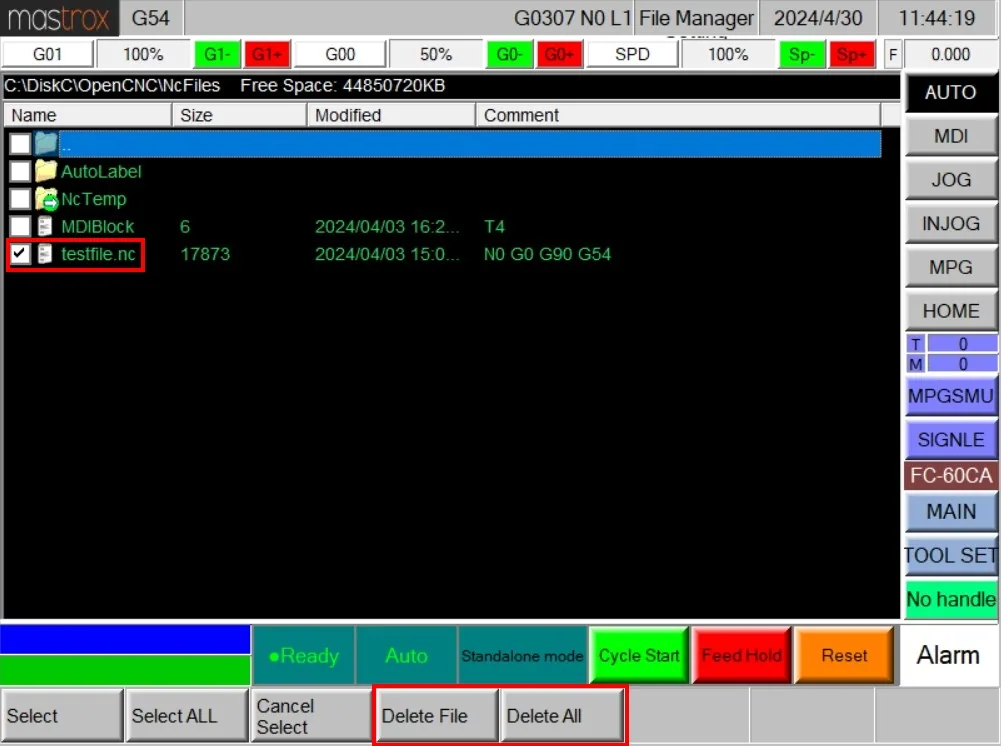Switch to AUTO mode
Viewport: 1001px width, 746px height.
[951, 93]
